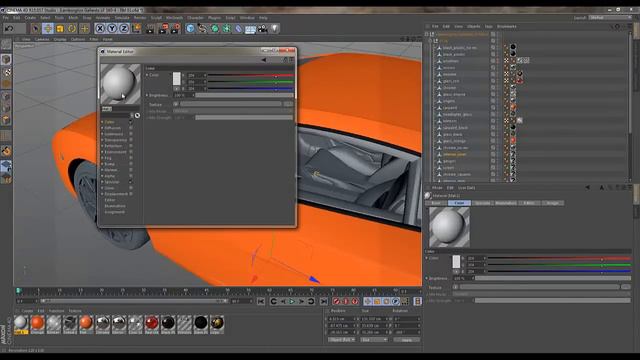Click the Camera object icon

[x=262, y=28]
